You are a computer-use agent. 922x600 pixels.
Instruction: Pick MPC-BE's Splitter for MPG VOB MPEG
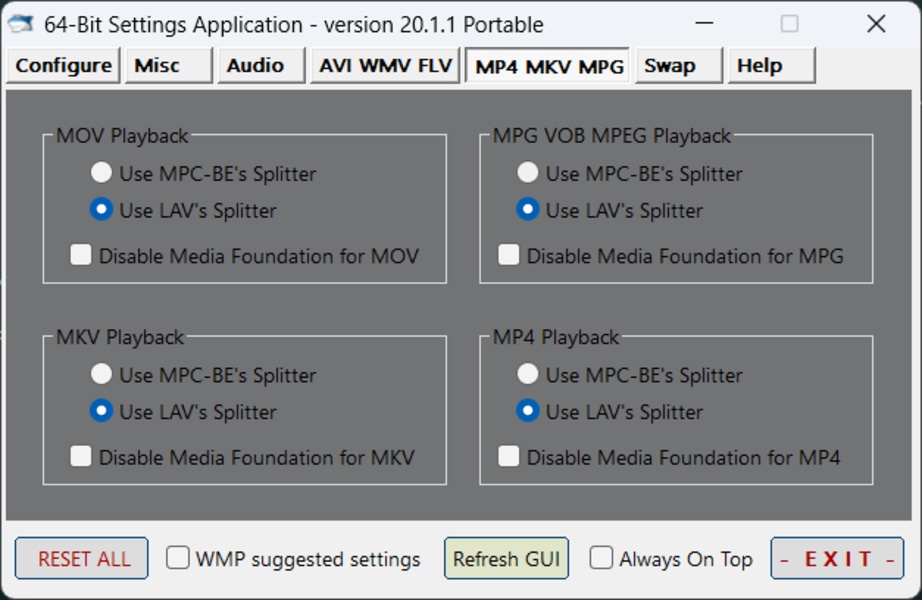(527, 173)
